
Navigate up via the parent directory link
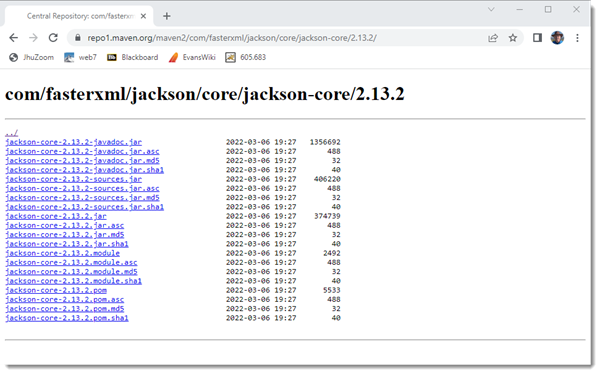click(11, 133)
